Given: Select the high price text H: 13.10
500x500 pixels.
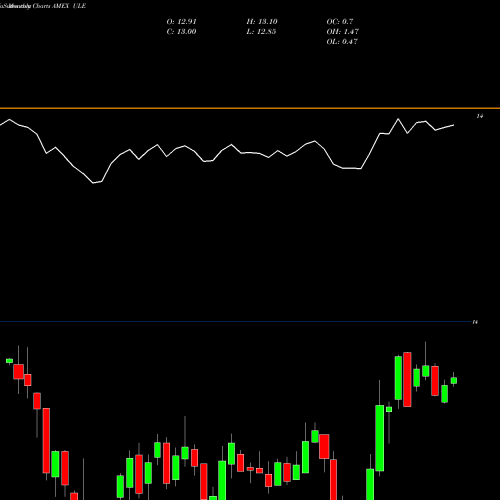Looking at the screenshot, I should [x=262, y=22].
